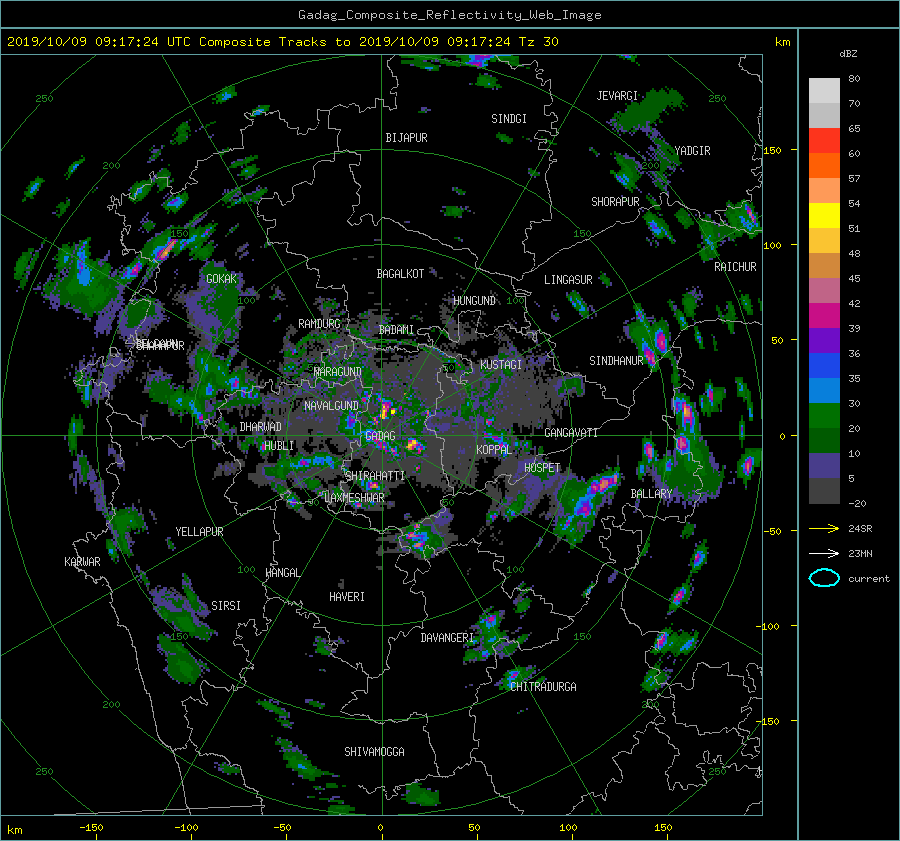Image resolution: width=900 pixels, height=841 pixels.
Task: Click the SIRSI city label
Action: click(x=226, y=606)
